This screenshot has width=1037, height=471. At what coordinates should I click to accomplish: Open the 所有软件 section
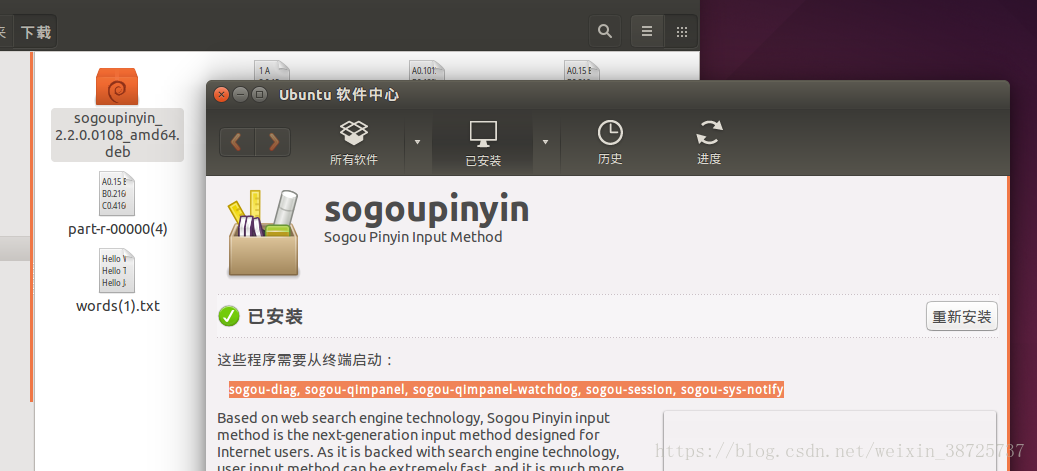point(354,142)
